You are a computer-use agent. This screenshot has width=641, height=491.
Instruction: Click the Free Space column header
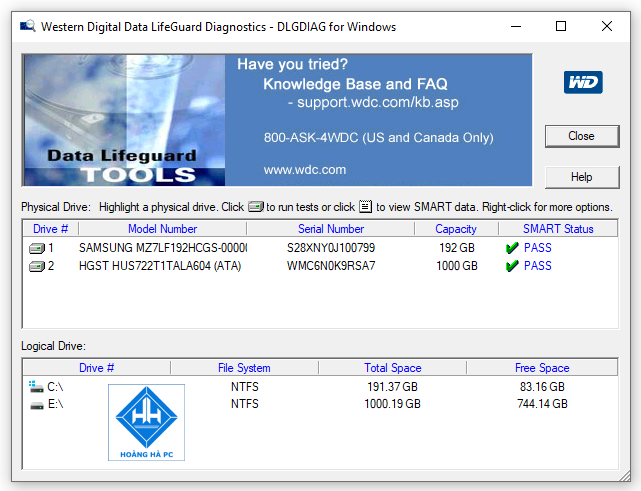tap(542, 368)
